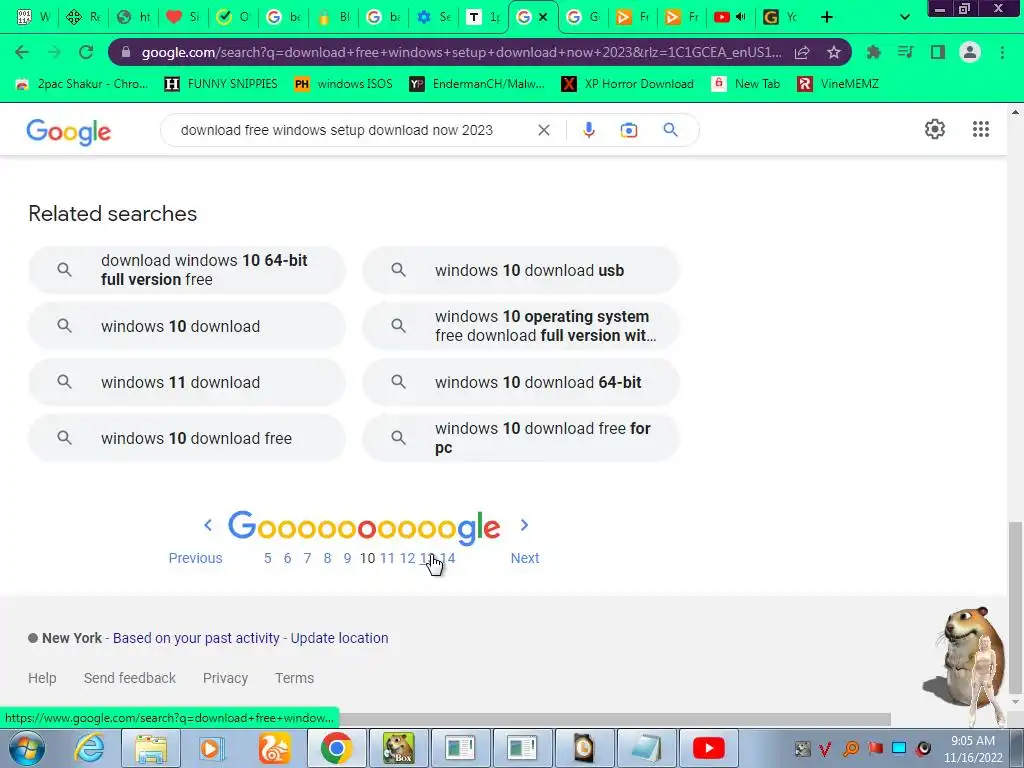Go to the Next results page
This screenshot has width=1024, height=768.
(524, 558)
